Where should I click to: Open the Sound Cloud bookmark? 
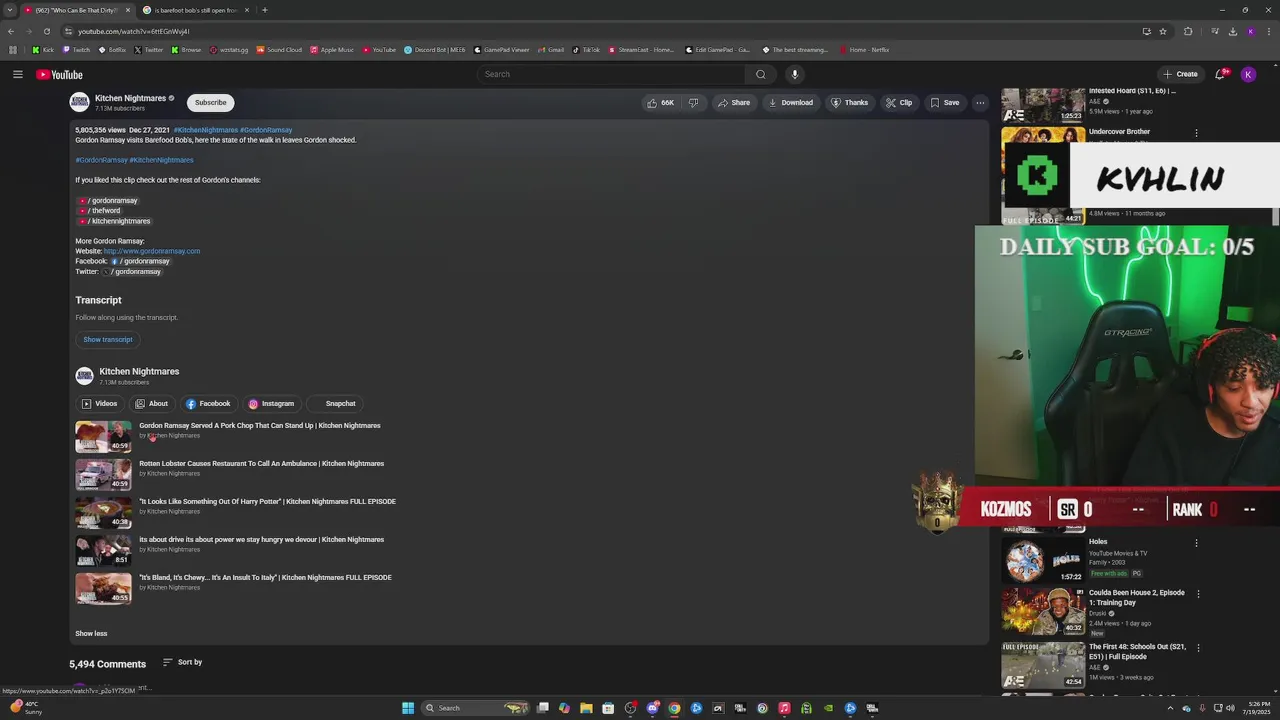pyautogui.click(x=279, y=50)
